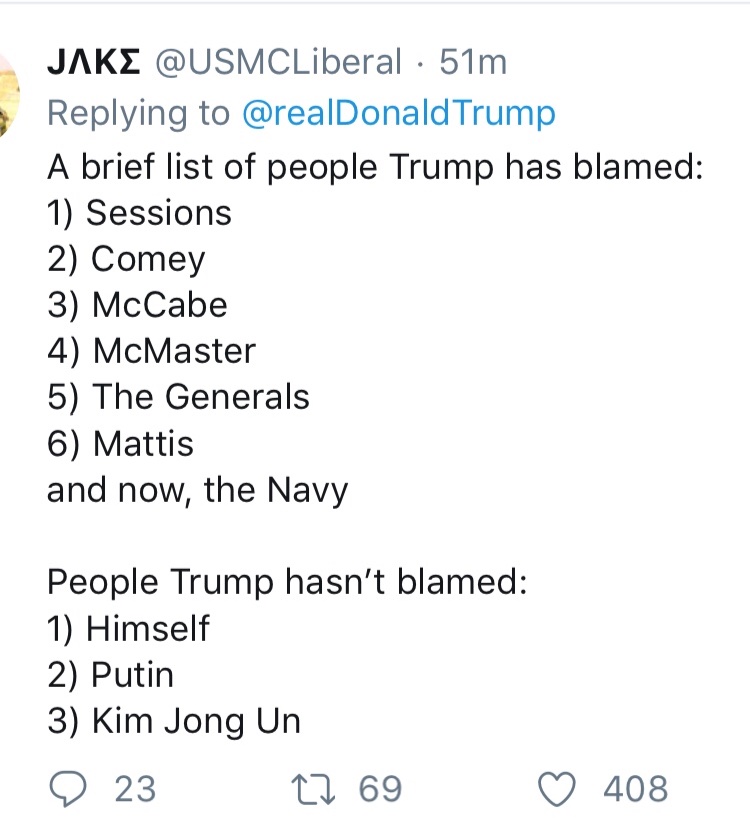The image size is (750, 825).
Task: Click the "2) Putin" line
Action: pos(110,675)
